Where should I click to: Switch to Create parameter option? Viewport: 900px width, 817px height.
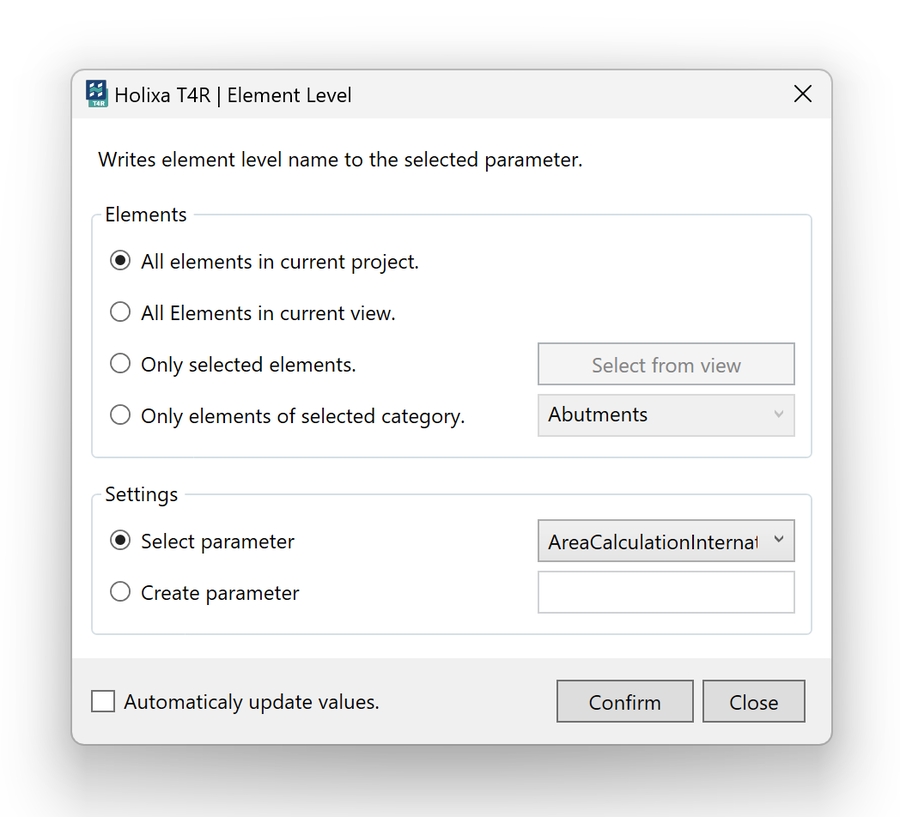pos(120,592)
